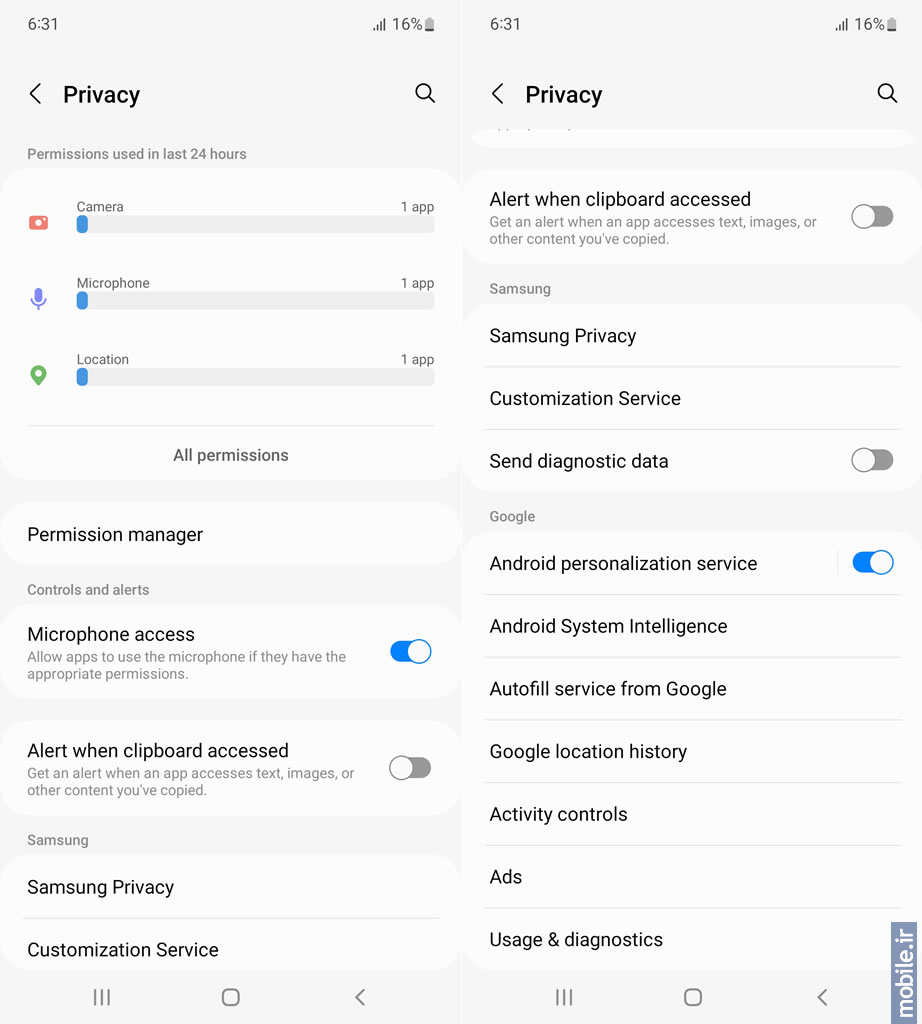The width and height of the screenshot is (922, 1024).
Task: Go back using left Privacy header arrow
Action: (36, 94)
